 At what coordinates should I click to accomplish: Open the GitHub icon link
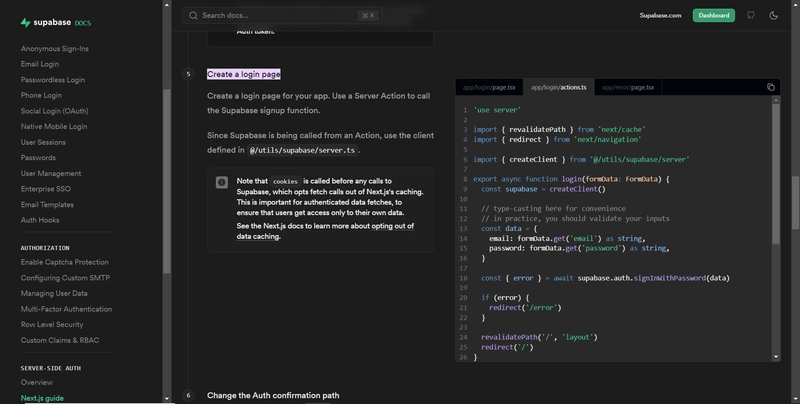(751, 15)
